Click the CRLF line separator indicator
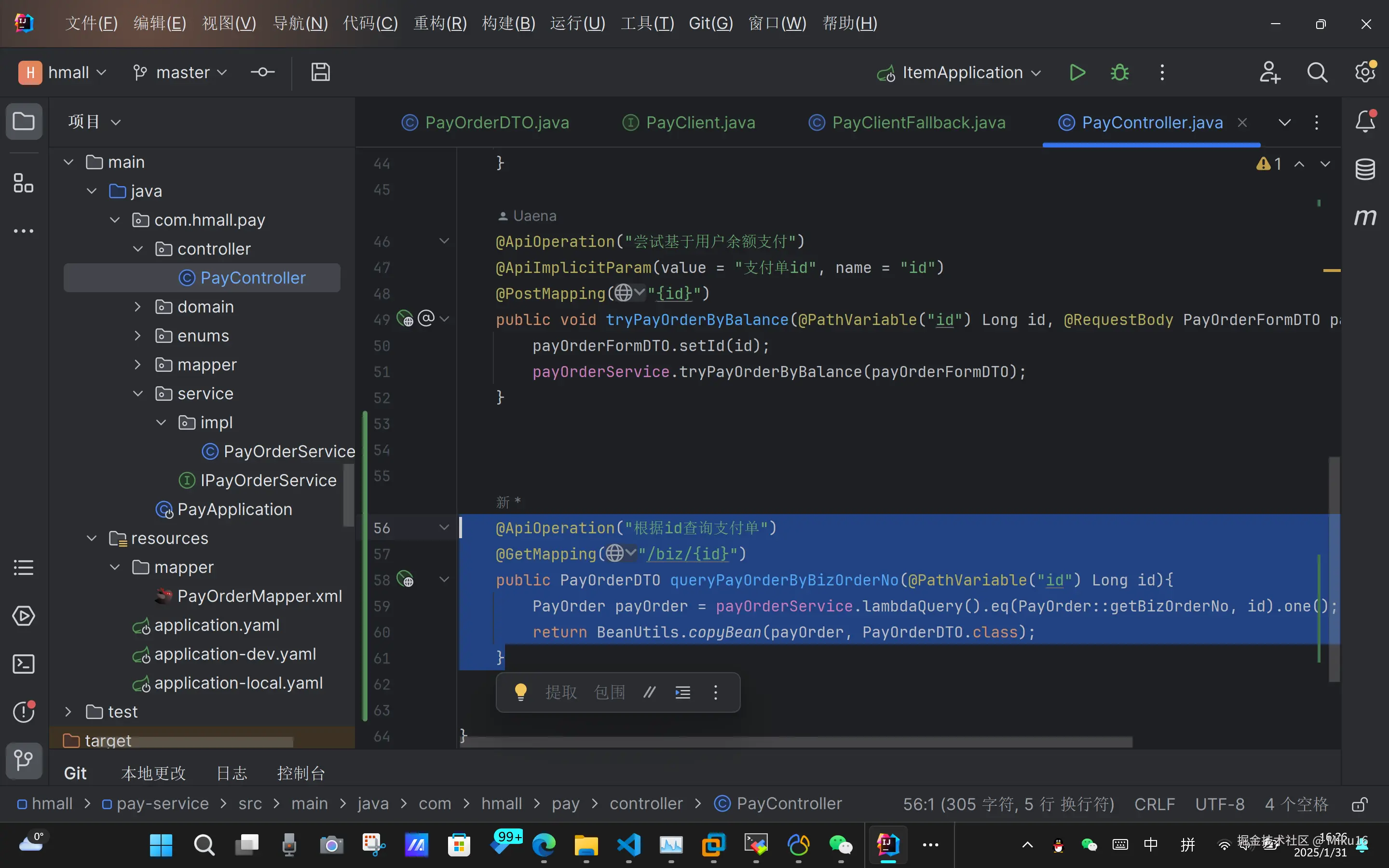 coord(1154,804)
